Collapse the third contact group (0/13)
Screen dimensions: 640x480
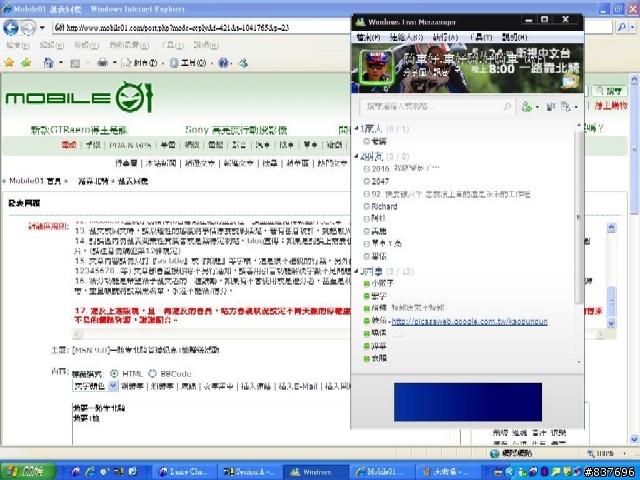pos(356,271)
